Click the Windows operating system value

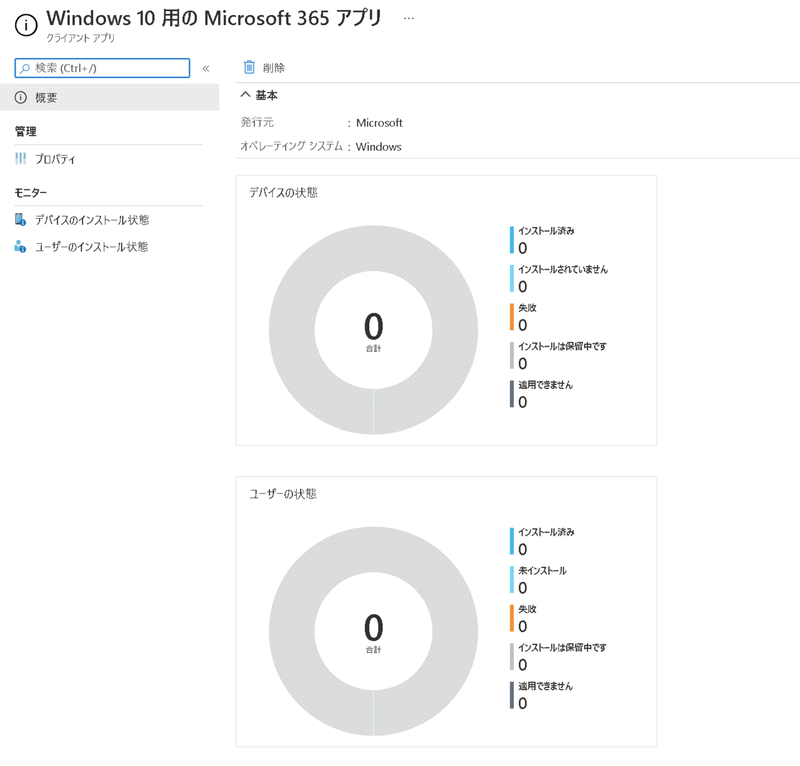click(x=379, y=146)
